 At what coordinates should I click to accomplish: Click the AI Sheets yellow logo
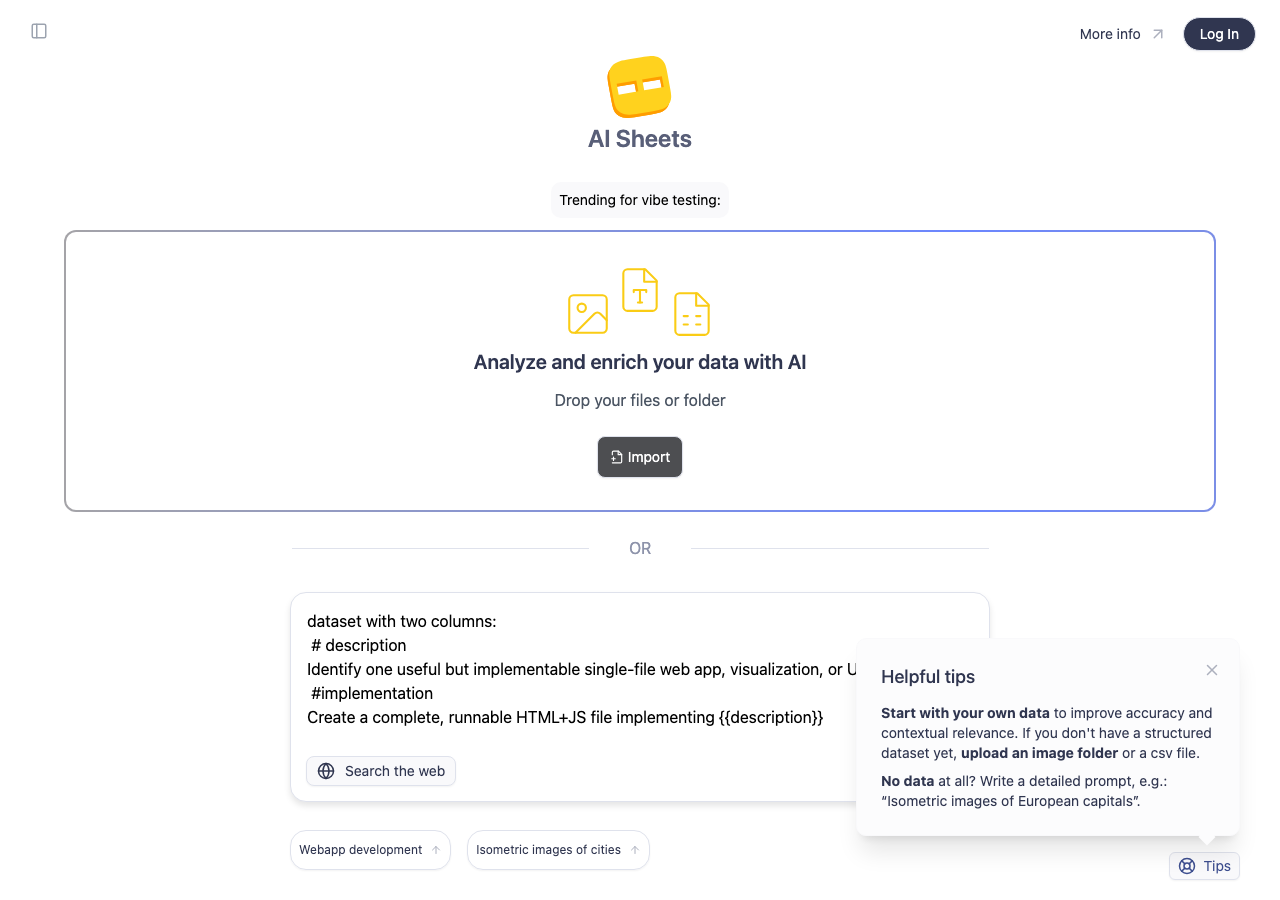click(640, 86)
